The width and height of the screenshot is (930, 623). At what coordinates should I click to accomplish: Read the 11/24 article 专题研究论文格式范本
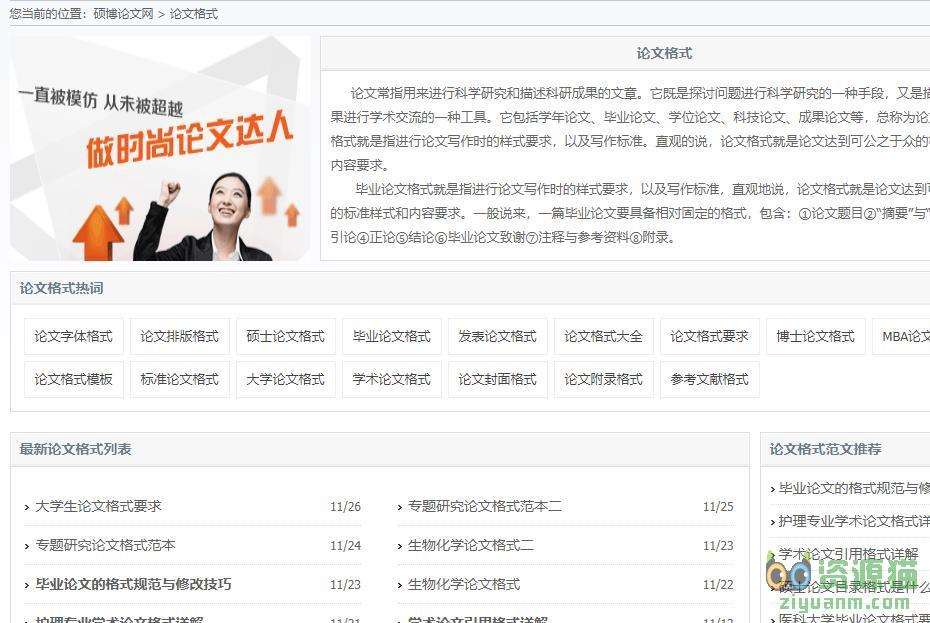point(106,545)
